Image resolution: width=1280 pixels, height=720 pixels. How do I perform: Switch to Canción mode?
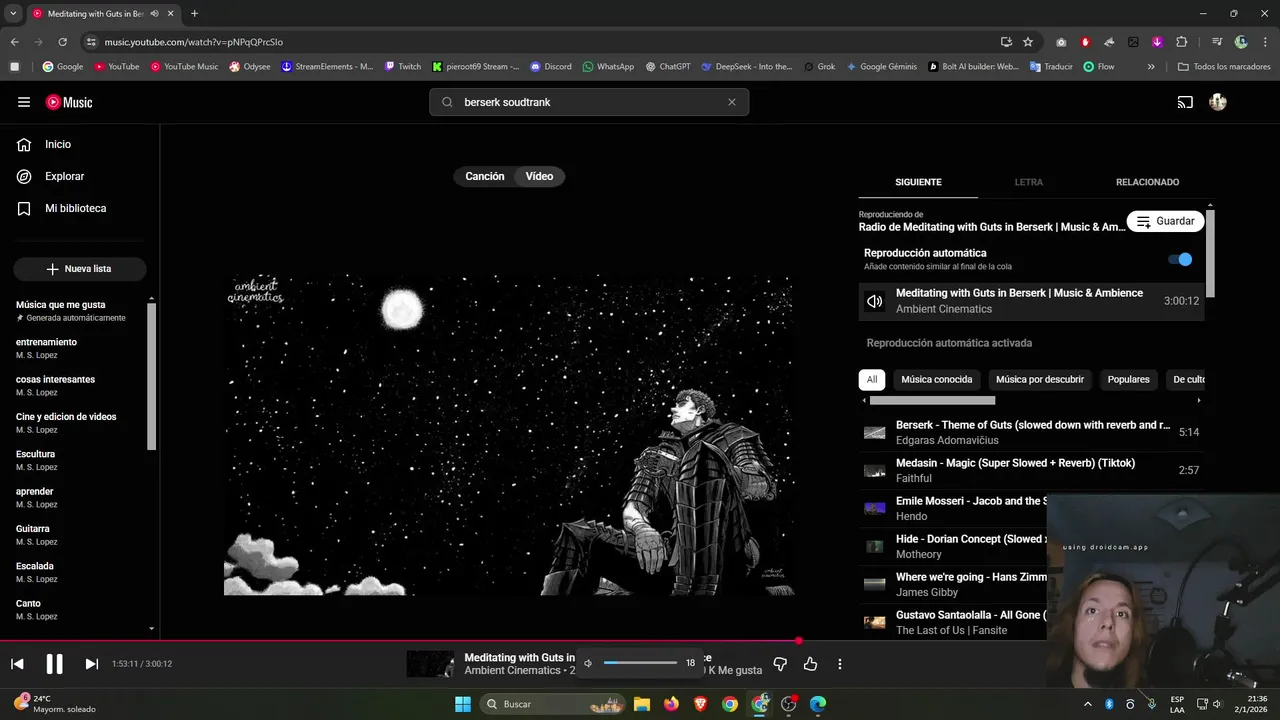click(485, 176)
